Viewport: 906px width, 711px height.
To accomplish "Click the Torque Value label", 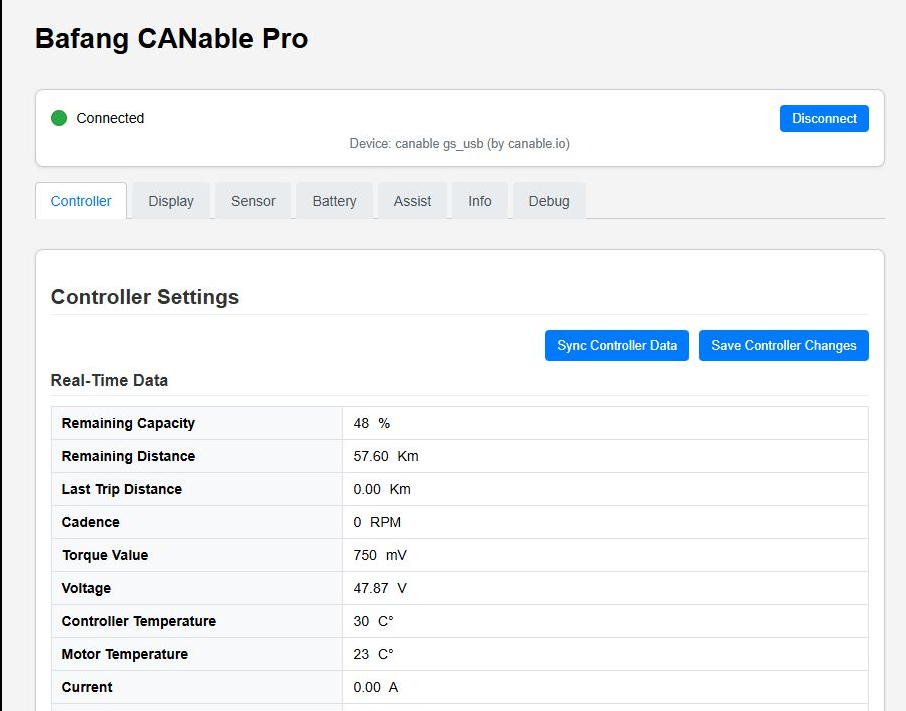I will coord(105,555).
